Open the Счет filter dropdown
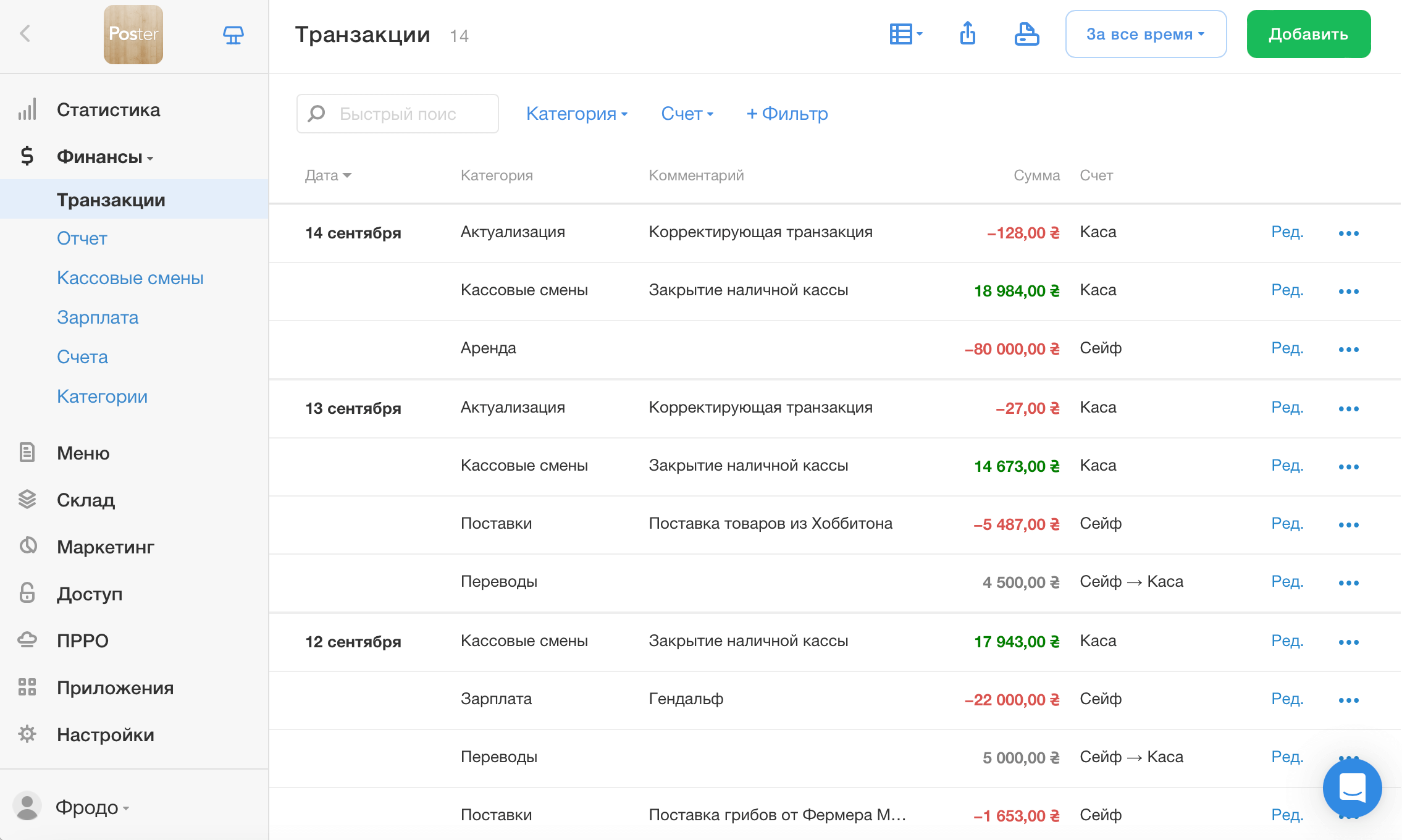 [687, 114]
